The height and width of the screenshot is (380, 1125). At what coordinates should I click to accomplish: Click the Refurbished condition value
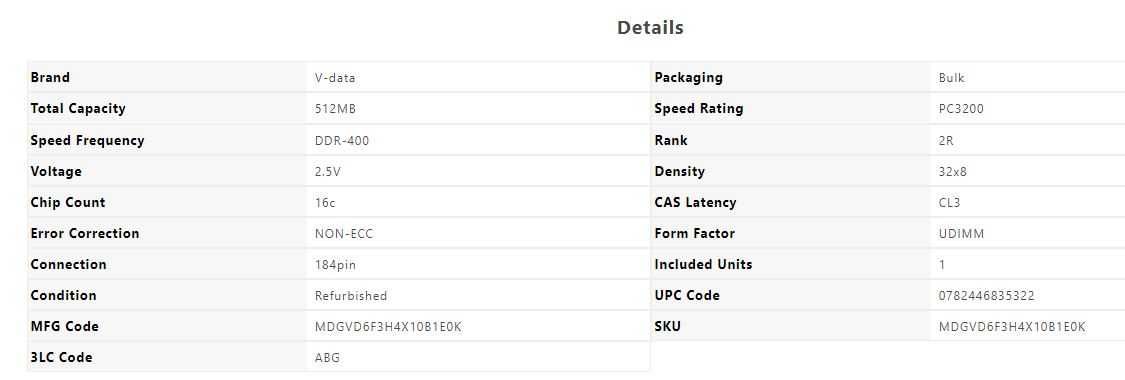[x=351, y=295]
